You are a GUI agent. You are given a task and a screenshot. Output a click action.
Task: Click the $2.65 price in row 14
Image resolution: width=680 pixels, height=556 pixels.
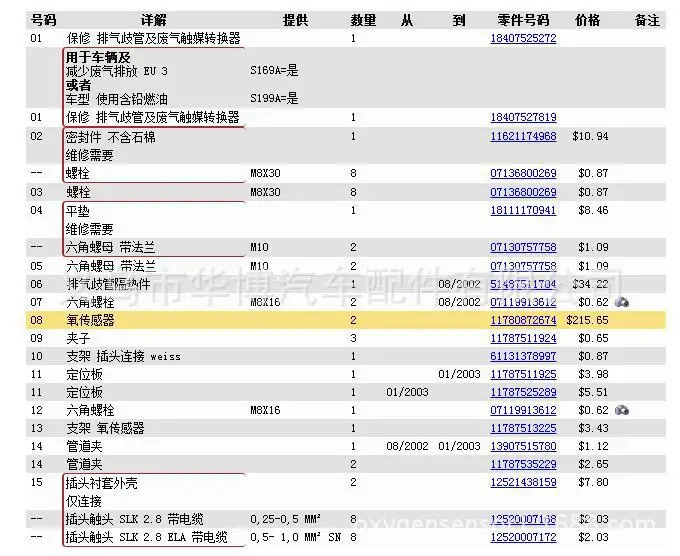(x=593, y=464)
